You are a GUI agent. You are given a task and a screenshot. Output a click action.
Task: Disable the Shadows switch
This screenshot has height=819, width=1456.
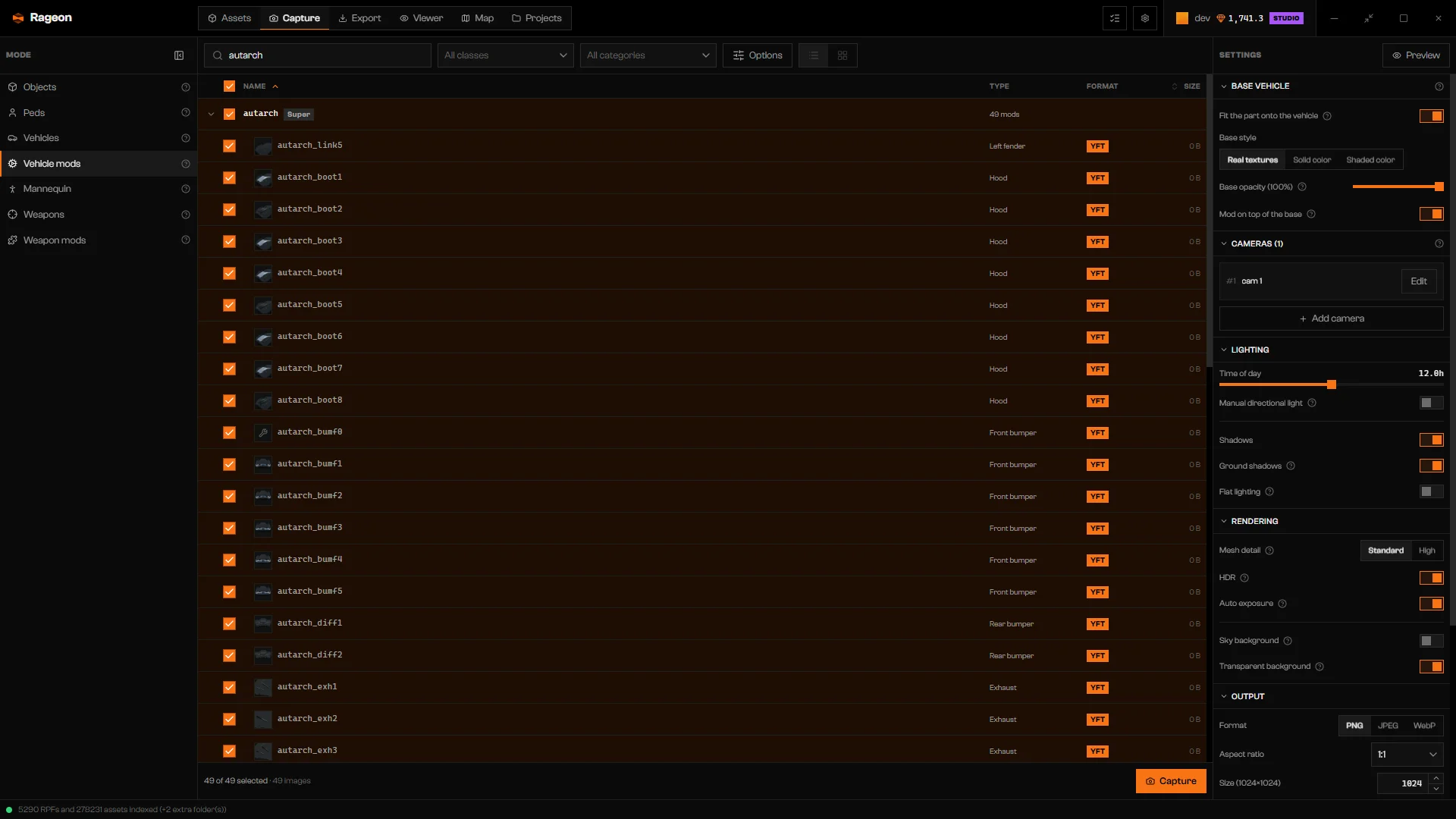[x=1432, y=441]
